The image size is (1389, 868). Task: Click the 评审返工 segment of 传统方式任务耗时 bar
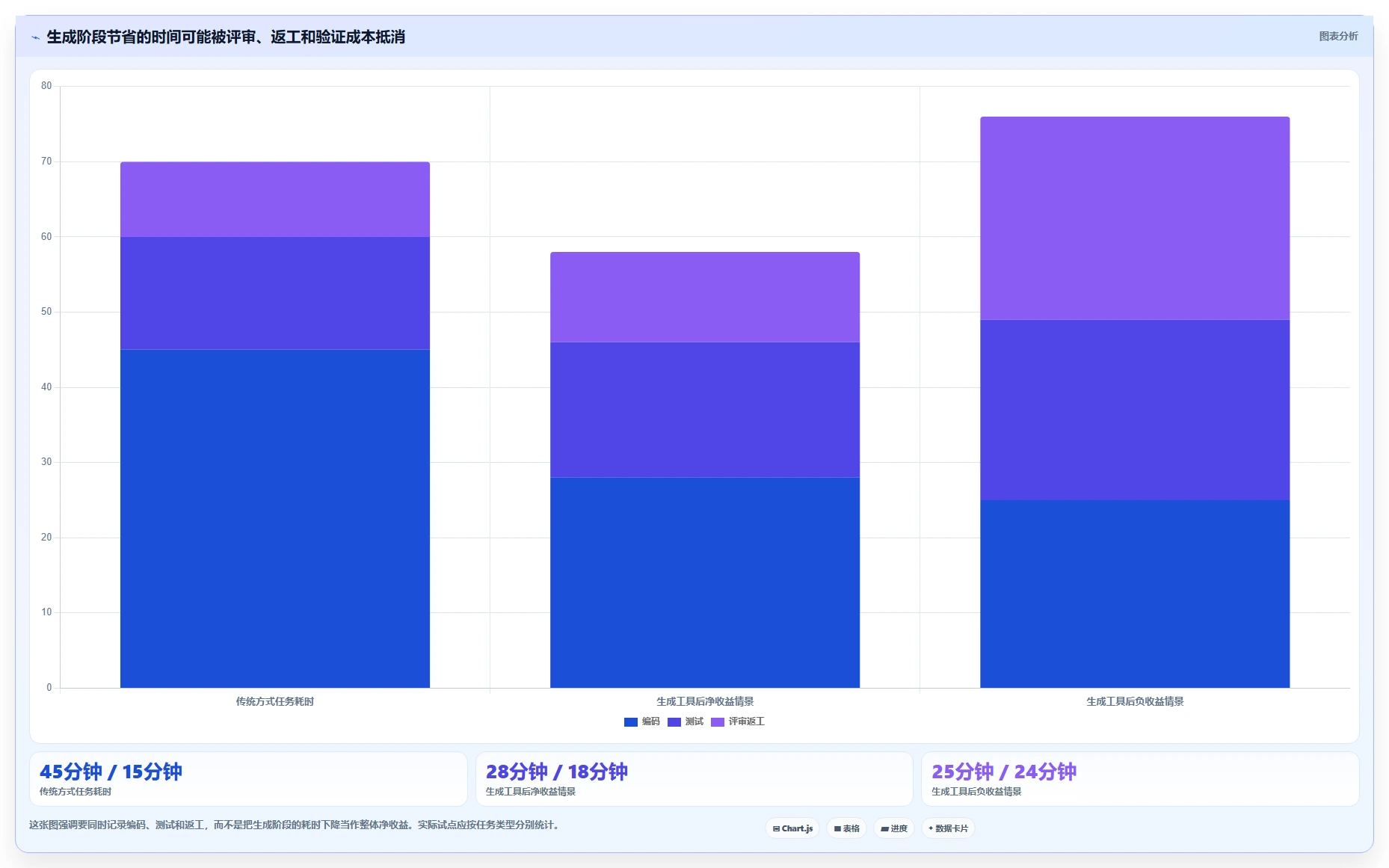point(275,200)
